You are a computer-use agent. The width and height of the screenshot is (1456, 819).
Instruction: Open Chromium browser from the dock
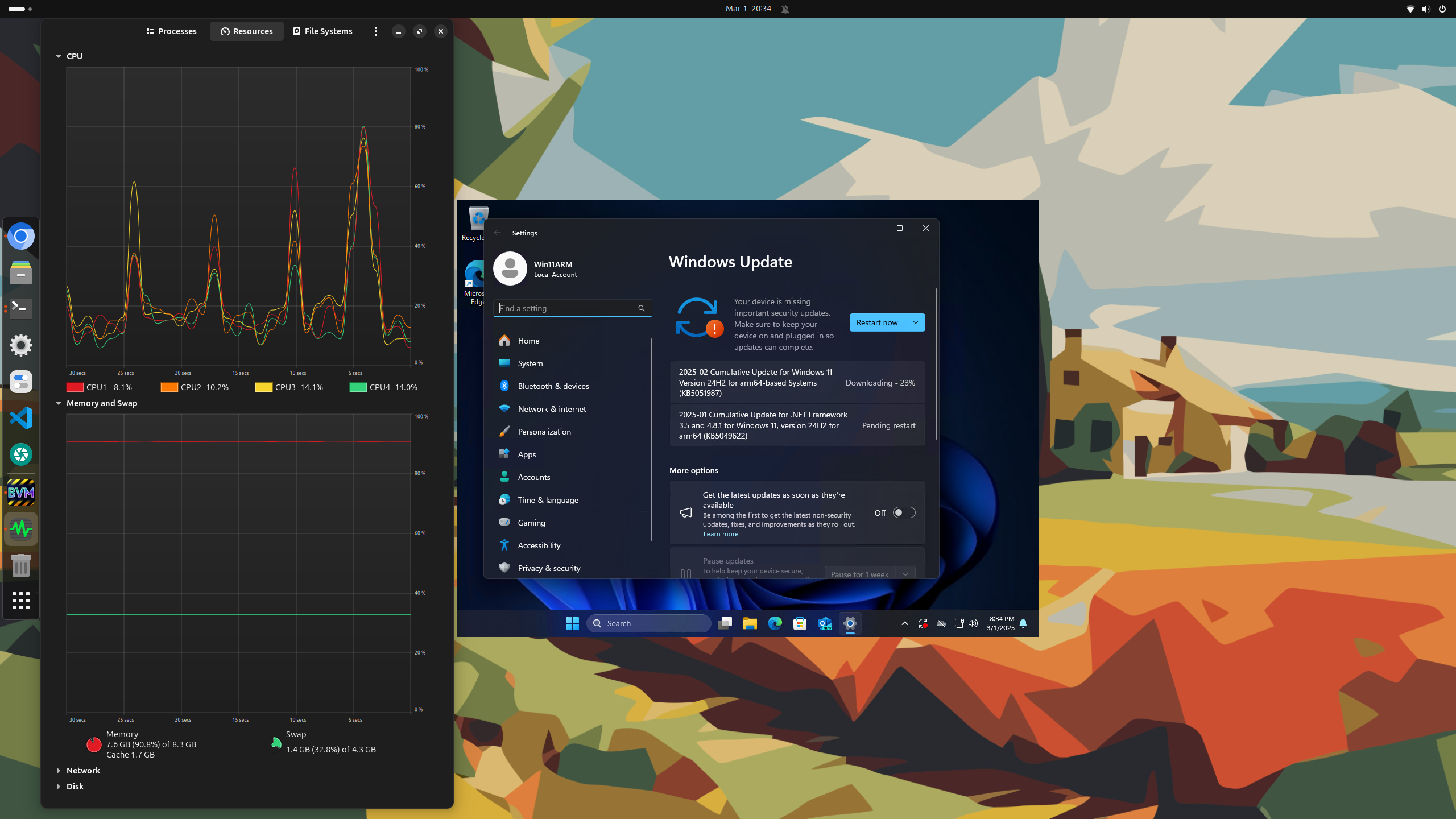click(x=21, y=236)
